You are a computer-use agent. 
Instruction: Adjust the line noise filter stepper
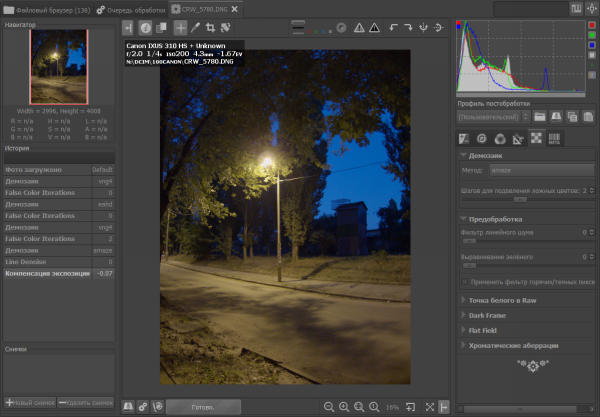592,232
